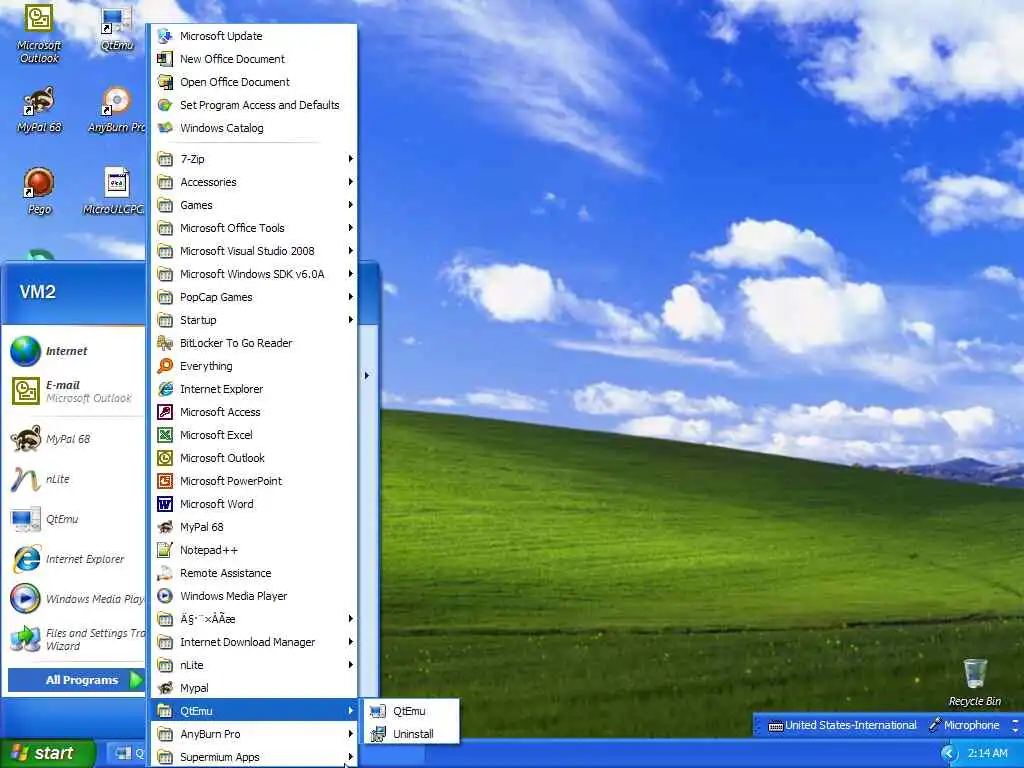Click the Microsoft Excel icon
This screenshot has height=768, width=1024.
165,435
